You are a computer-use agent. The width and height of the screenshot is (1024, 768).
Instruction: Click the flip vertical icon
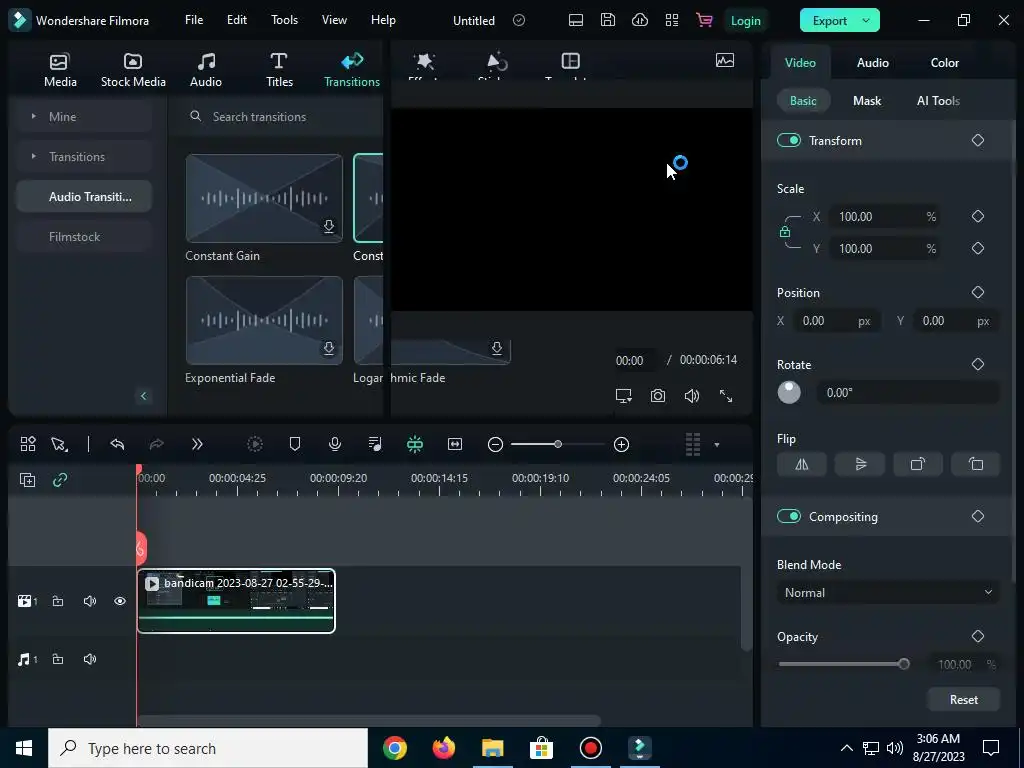tap(860, 464)
